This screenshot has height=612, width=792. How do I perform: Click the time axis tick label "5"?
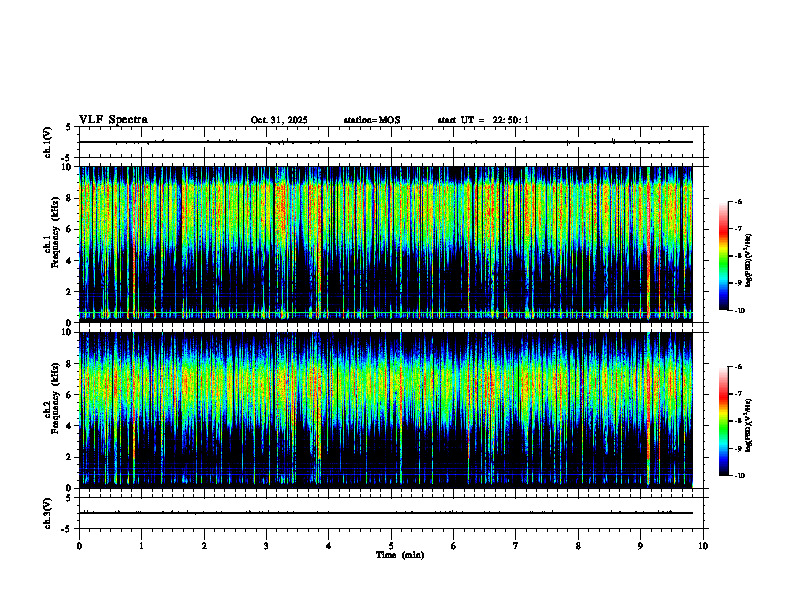[x=391, y=546]
